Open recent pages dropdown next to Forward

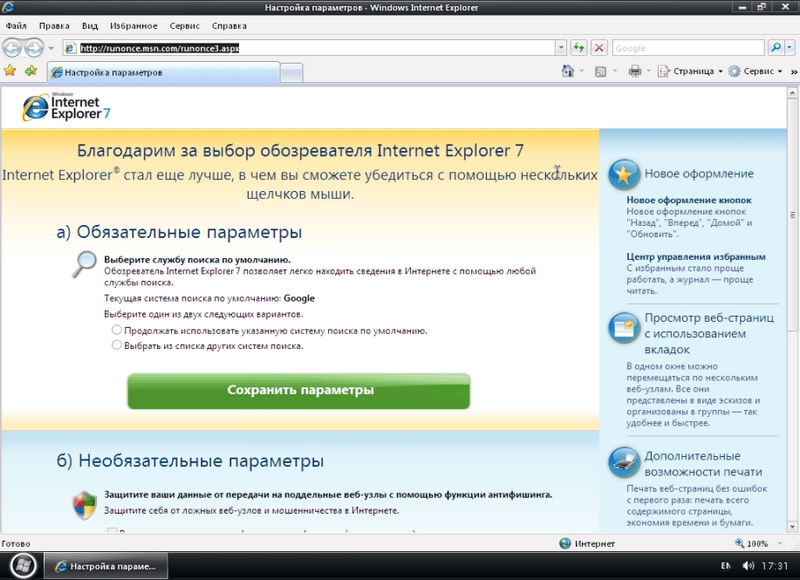coord(51,48)
